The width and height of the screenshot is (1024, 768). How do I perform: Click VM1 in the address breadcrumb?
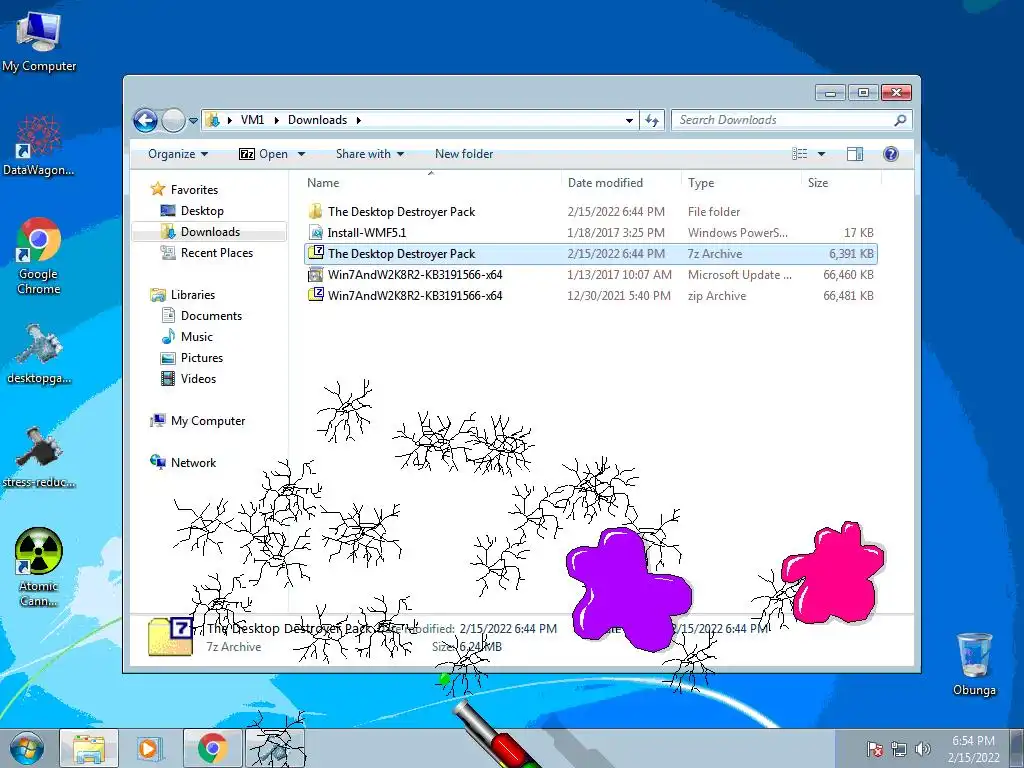point(253,120)
